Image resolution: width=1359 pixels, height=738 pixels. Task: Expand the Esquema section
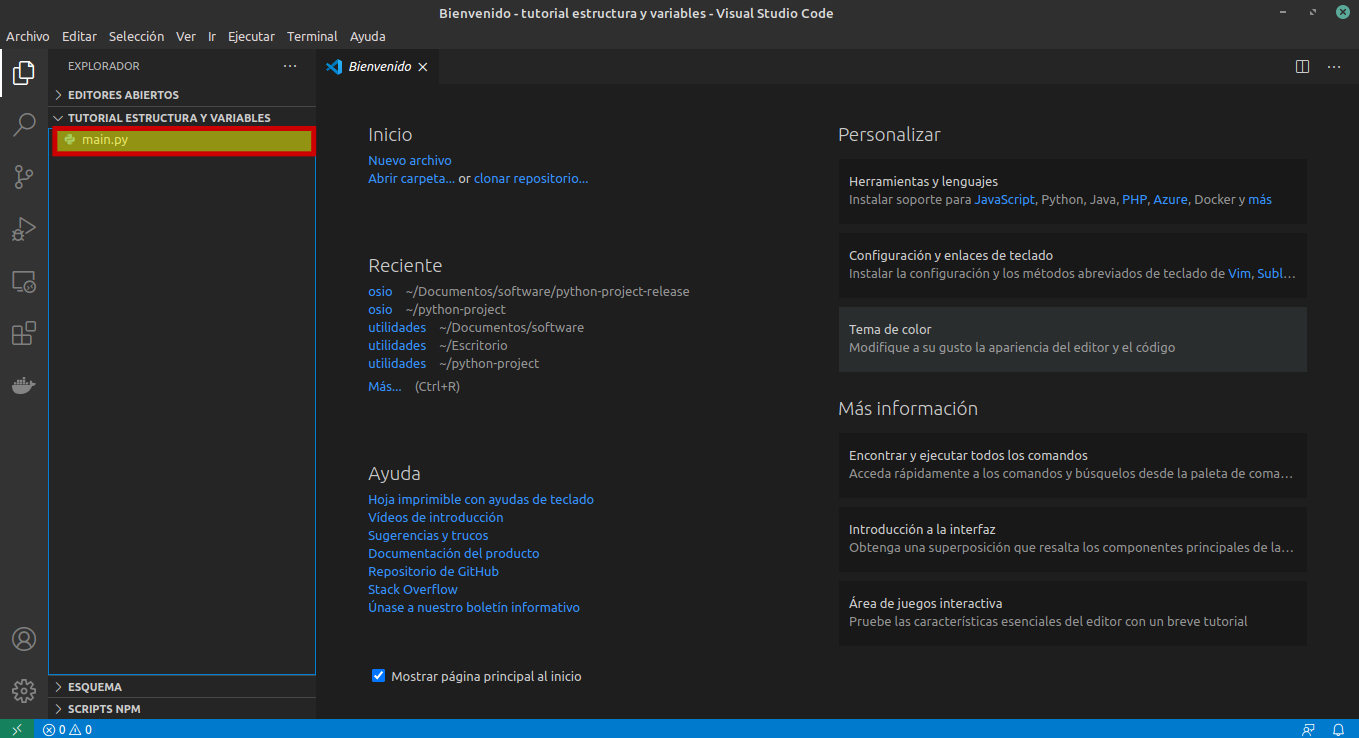pyautogui.click(x=182, y=687)
